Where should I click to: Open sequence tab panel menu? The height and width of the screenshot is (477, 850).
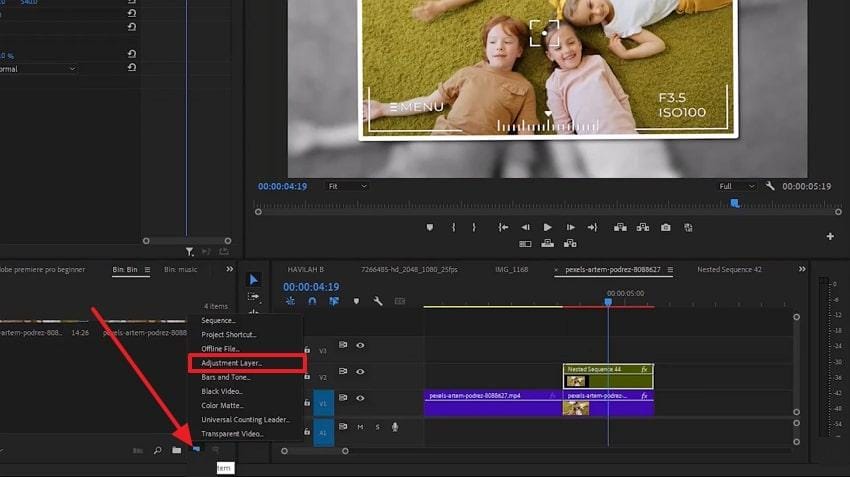tap(670, 270)
